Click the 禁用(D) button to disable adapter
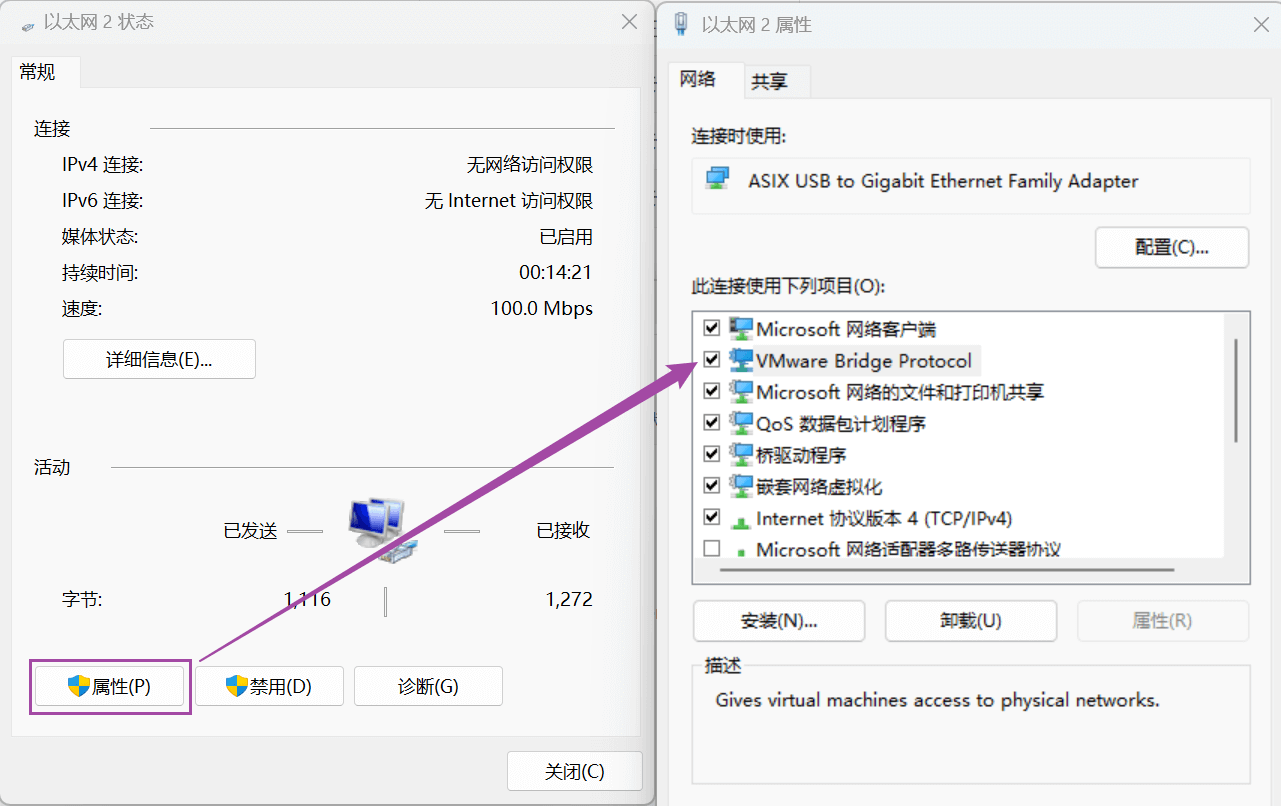 coord(269,687)
